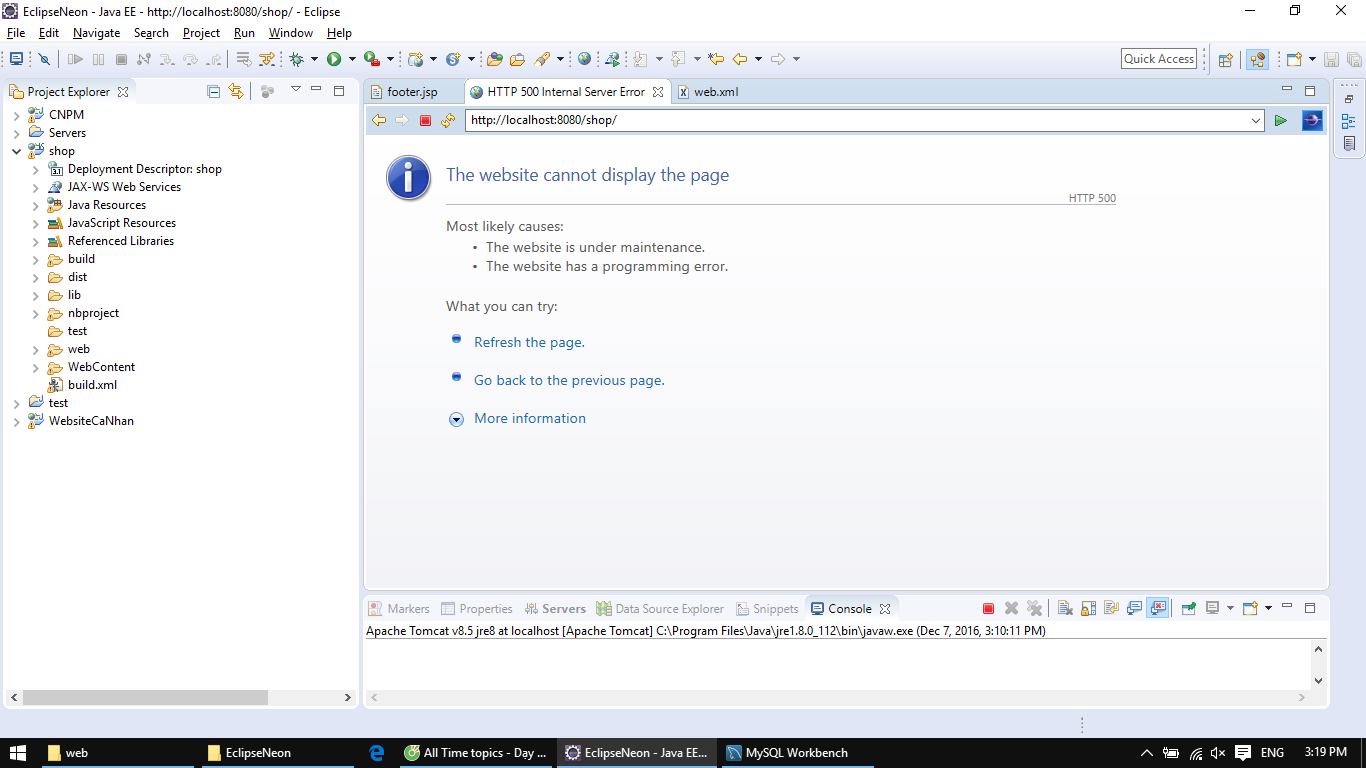Click the Project Explorer horizontal scrollbar
The height and width of the screenshot is (768, 1366).
[x=145, y=697]
